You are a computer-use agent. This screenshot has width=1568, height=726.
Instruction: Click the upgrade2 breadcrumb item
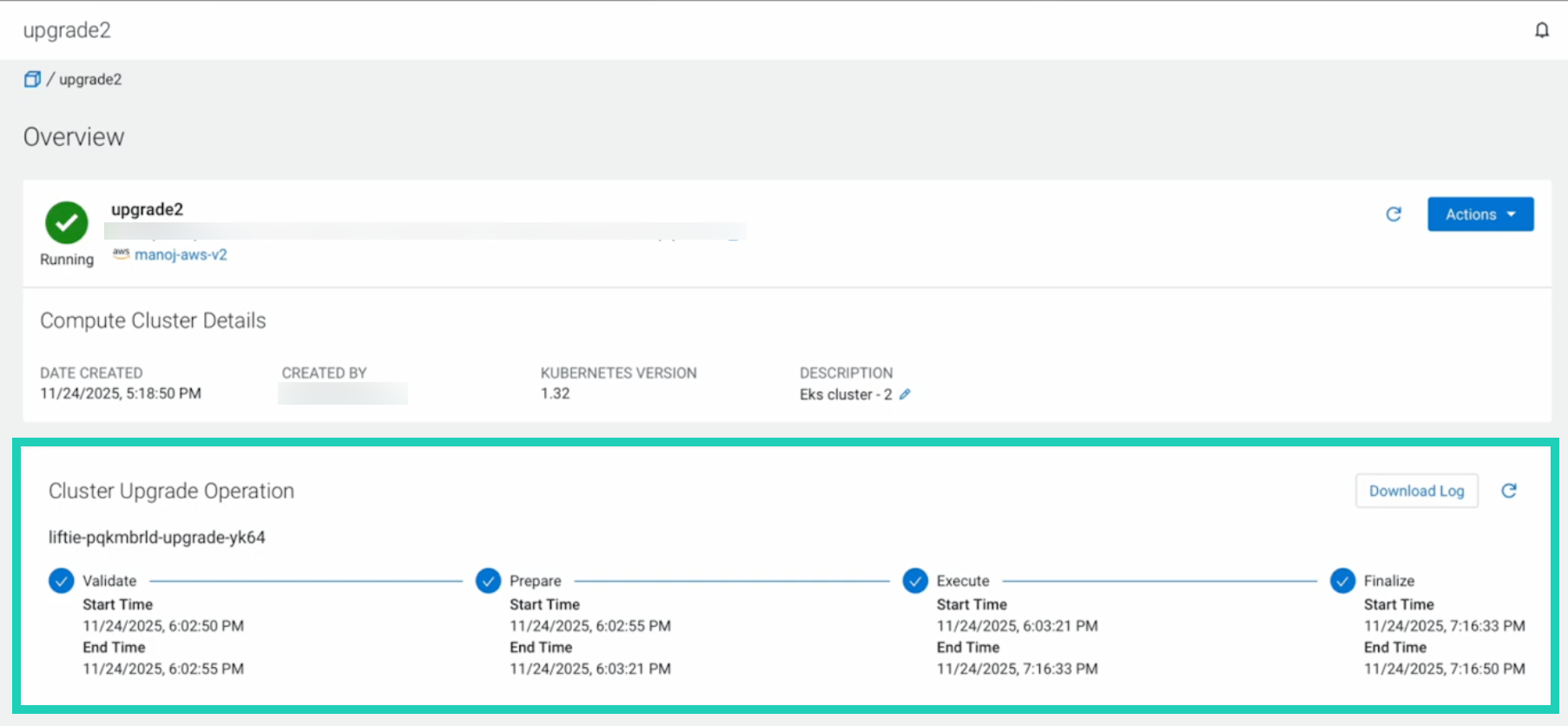(90, 79)
